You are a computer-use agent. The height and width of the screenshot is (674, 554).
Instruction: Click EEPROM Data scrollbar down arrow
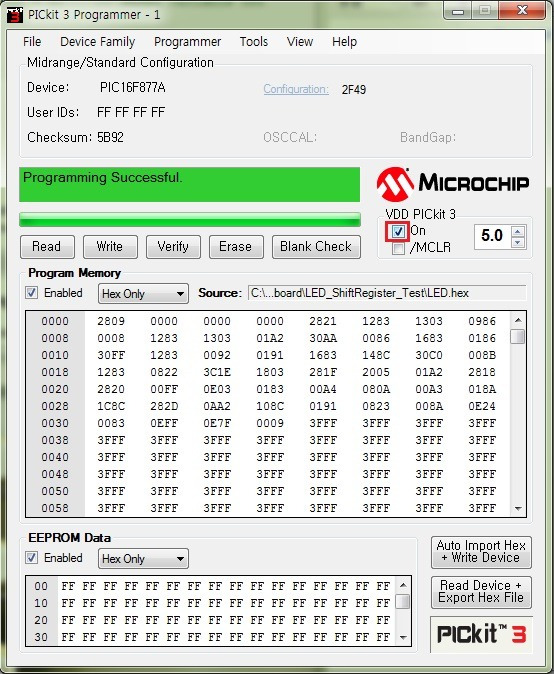pos(403,637)
